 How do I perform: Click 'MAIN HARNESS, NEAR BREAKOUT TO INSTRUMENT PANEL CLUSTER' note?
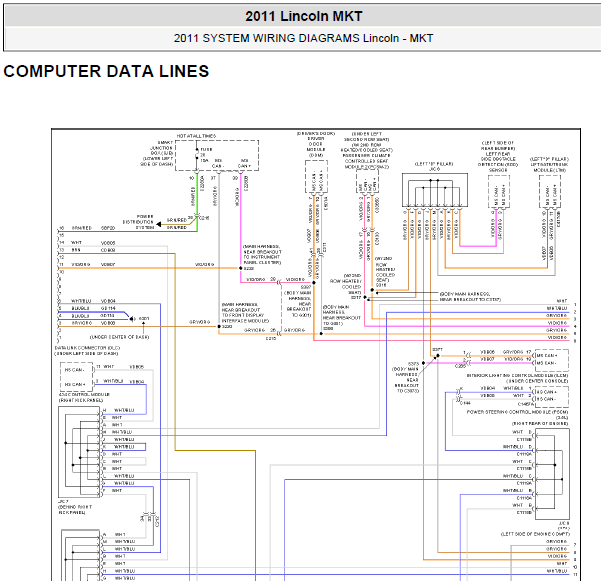point(262,254)
